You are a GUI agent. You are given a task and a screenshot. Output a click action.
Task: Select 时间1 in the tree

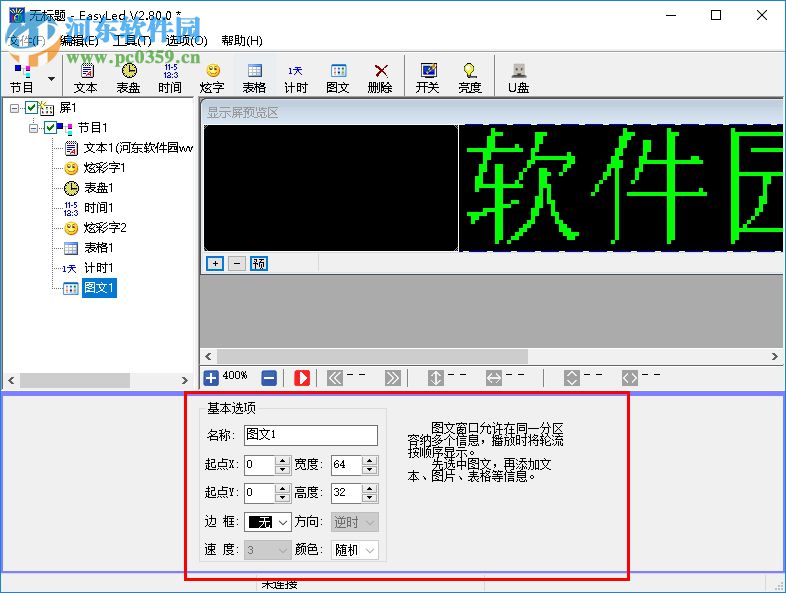pos(99,208)
